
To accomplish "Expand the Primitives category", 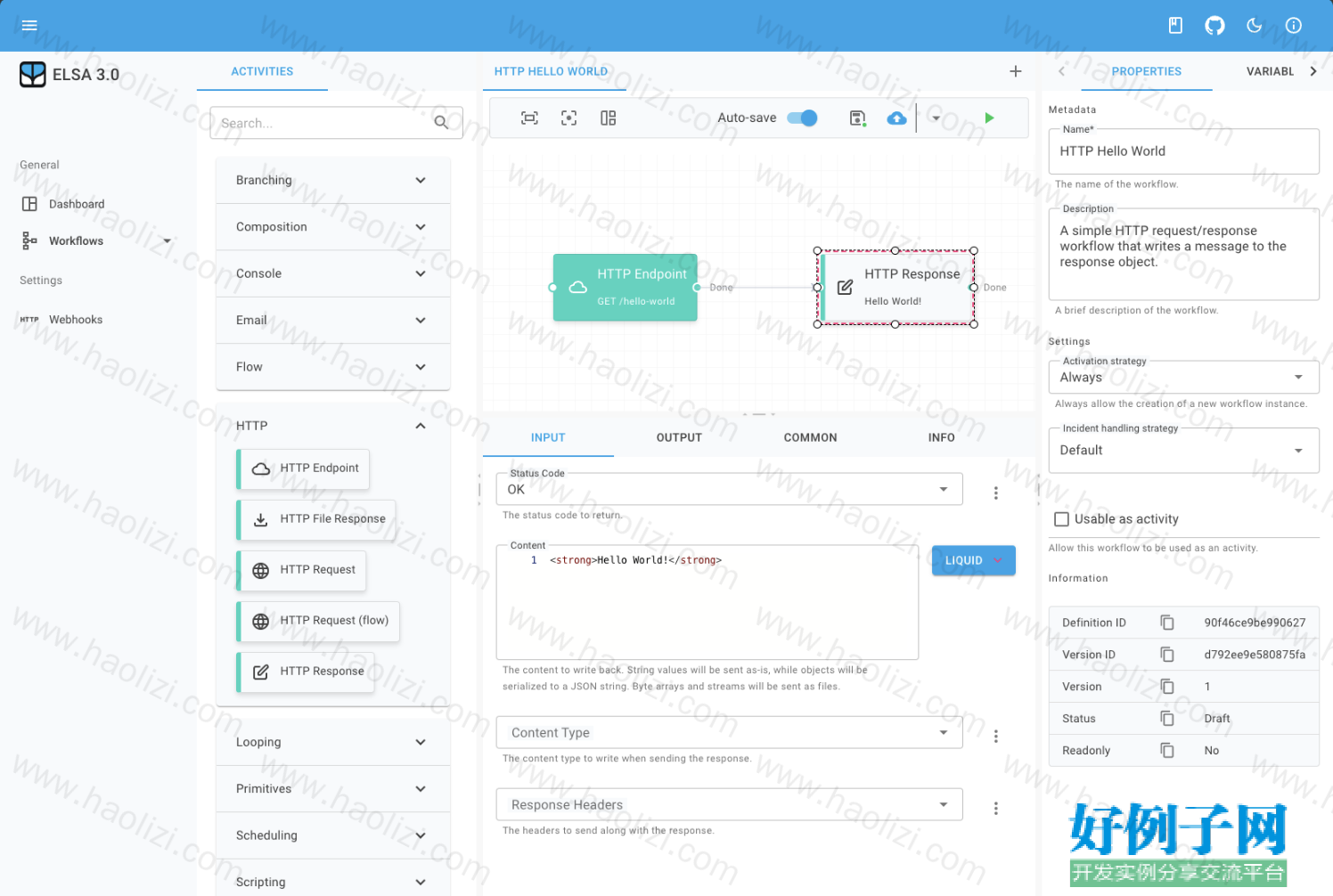I will (x=332, y=789).
